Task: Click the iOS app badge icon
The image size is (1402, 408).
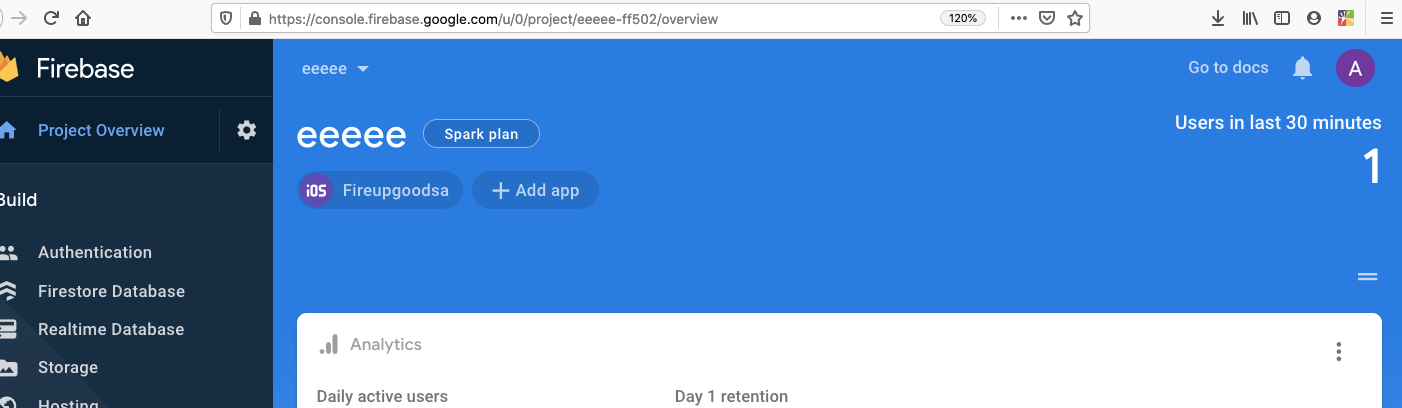Action: point(316,190)
